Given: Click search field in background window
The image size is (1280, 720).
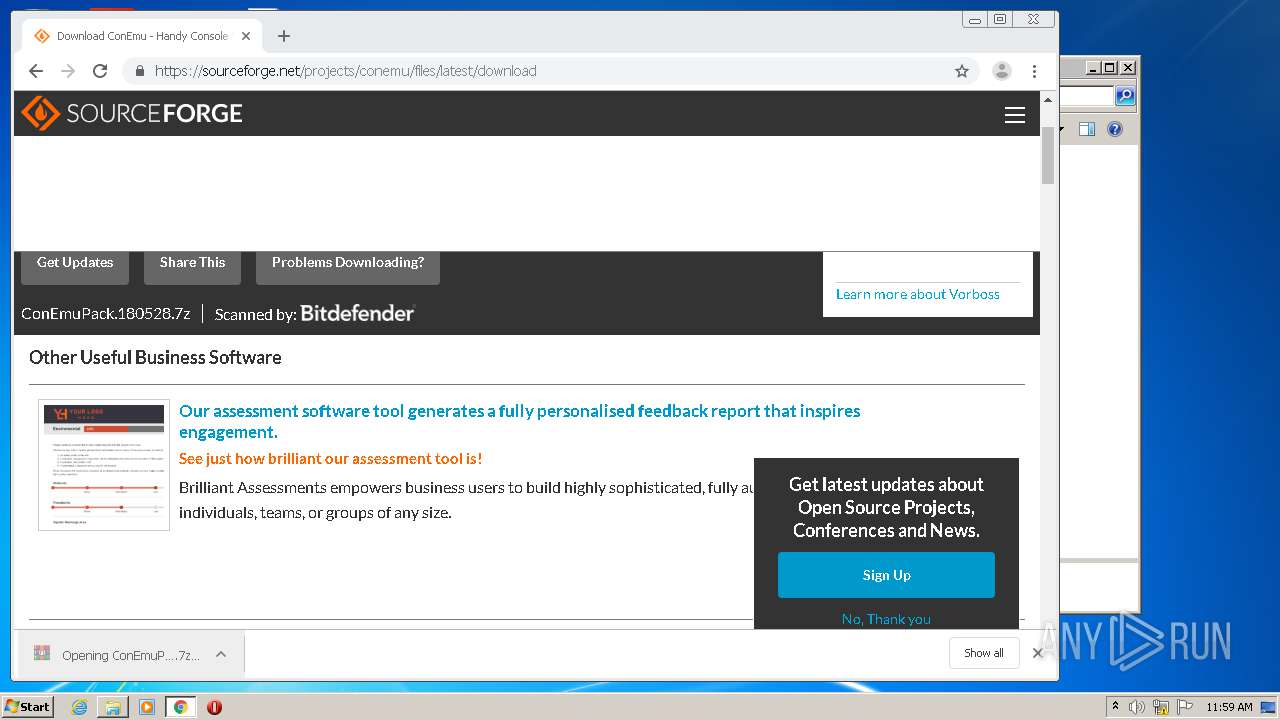Looking at the screenshot, I should pyautogui.click(x=1087, y=96).
